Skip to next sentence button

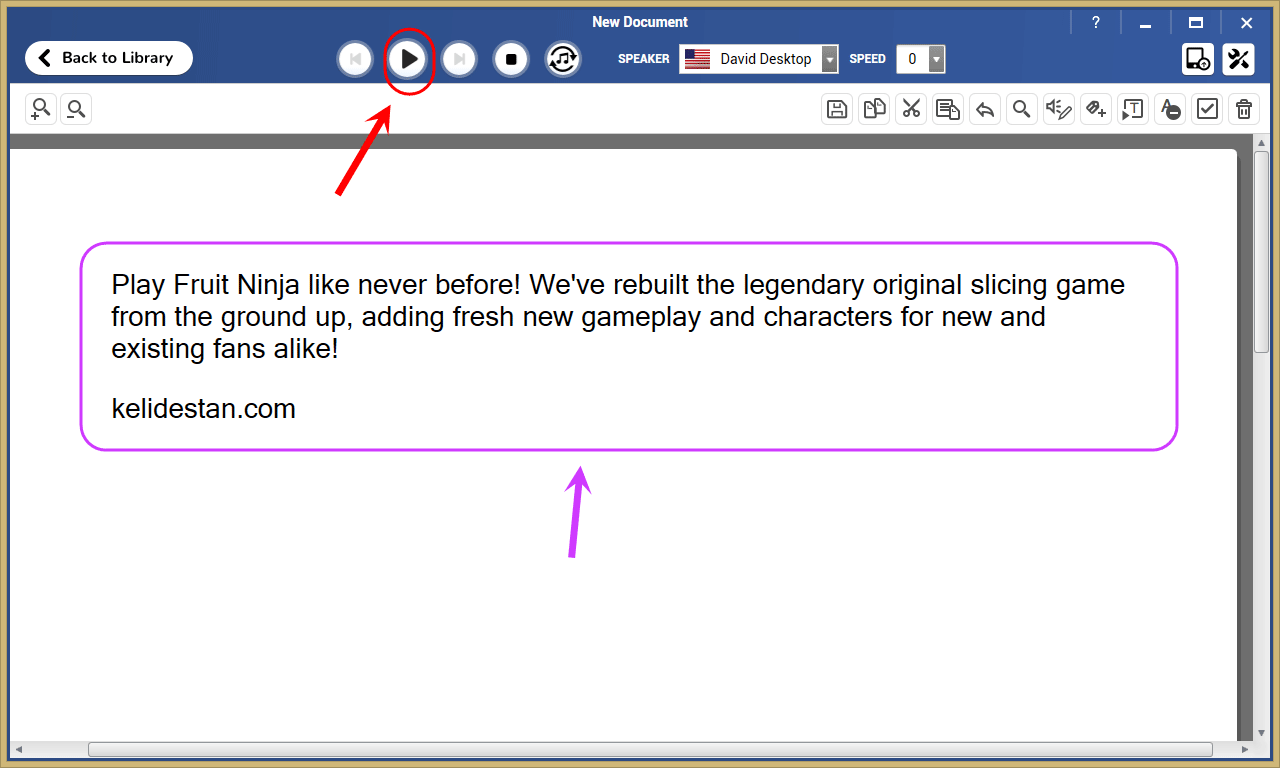[x=459, y=59]
